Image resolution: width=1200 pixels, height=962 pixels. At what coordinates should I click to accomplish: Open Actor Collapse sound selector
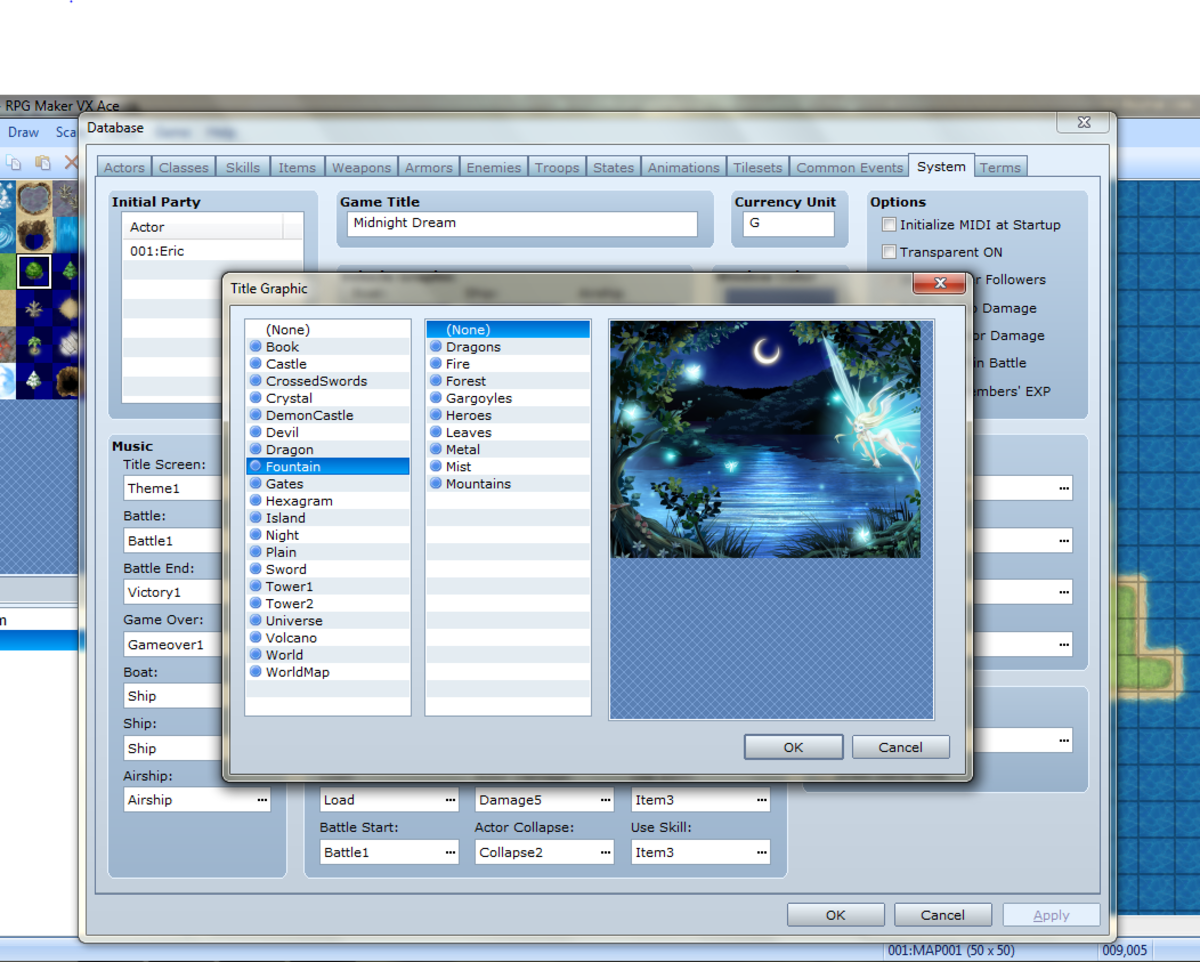point(605,852)
